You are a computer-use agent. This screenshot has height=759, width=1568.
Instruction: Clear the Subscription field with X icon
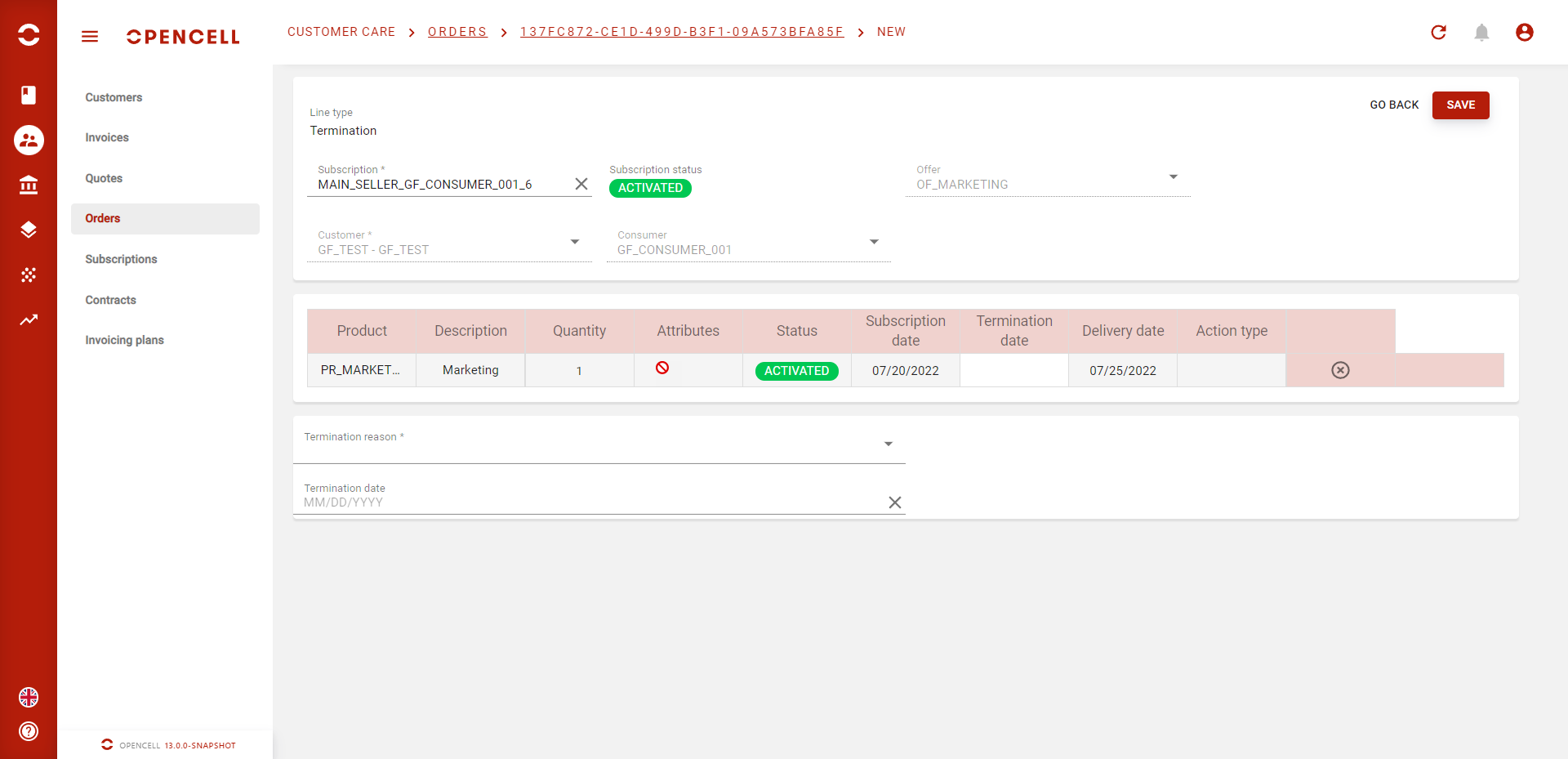point(581,184)
